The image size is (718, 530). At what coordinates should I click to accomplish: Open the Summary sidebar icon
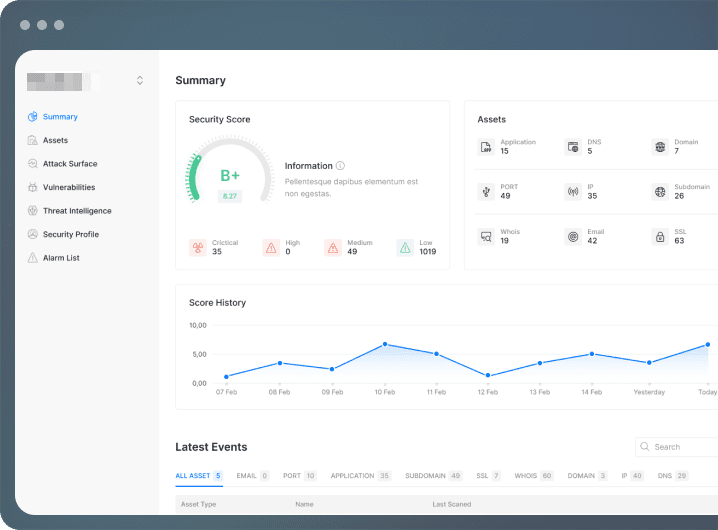click(33, 117)
